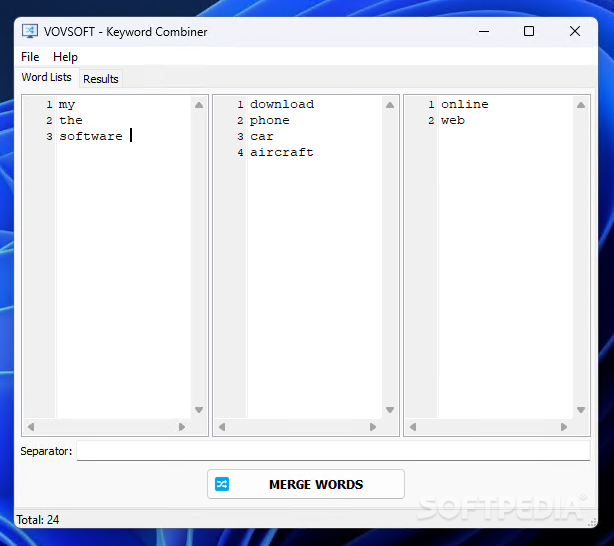Image resolution: width=614 pixels, height=546 pixels.
Task: Click scroll right arrow in third word list
Action: coord(564,427)
